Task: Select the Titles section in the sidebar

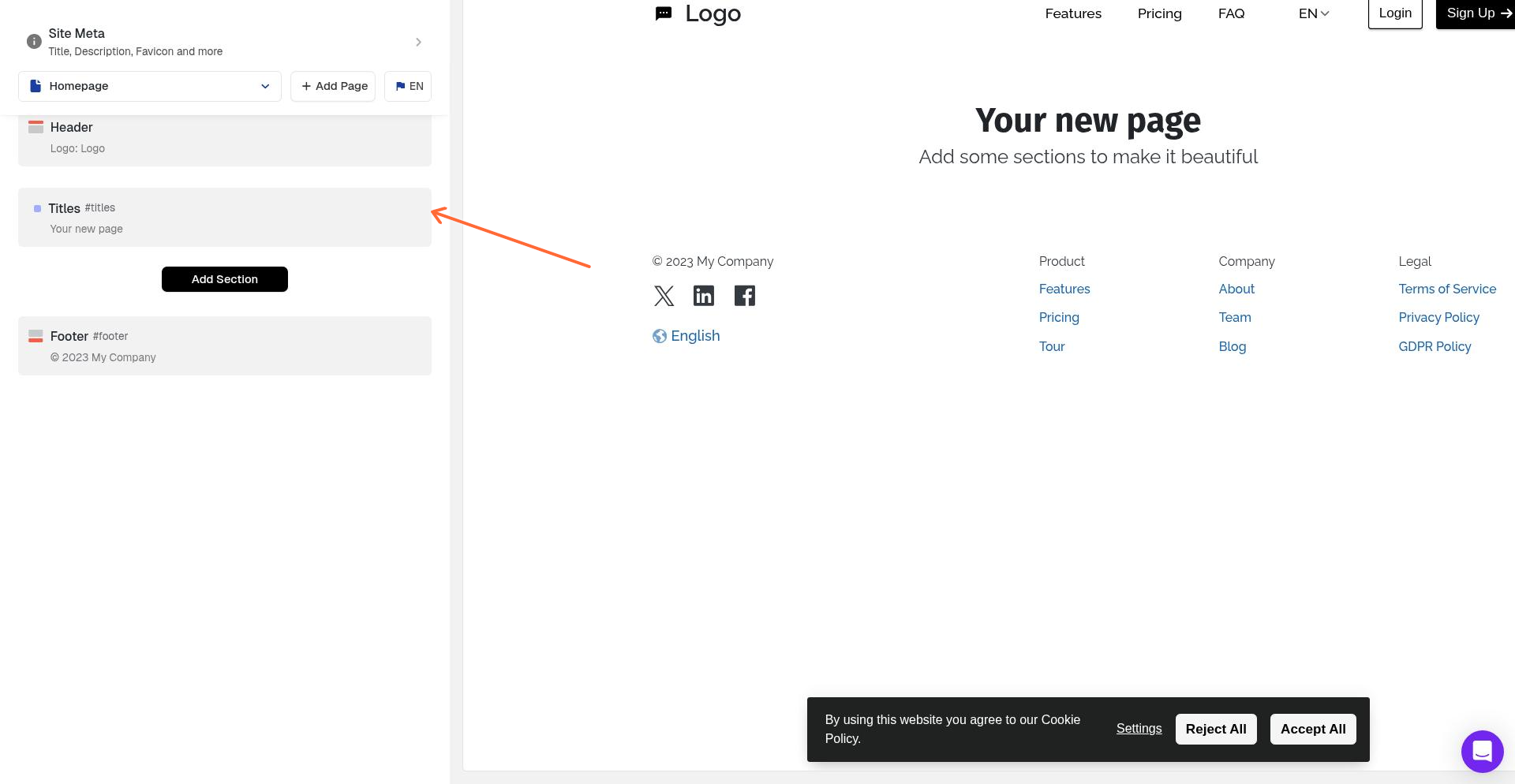Action: point(224,218)
